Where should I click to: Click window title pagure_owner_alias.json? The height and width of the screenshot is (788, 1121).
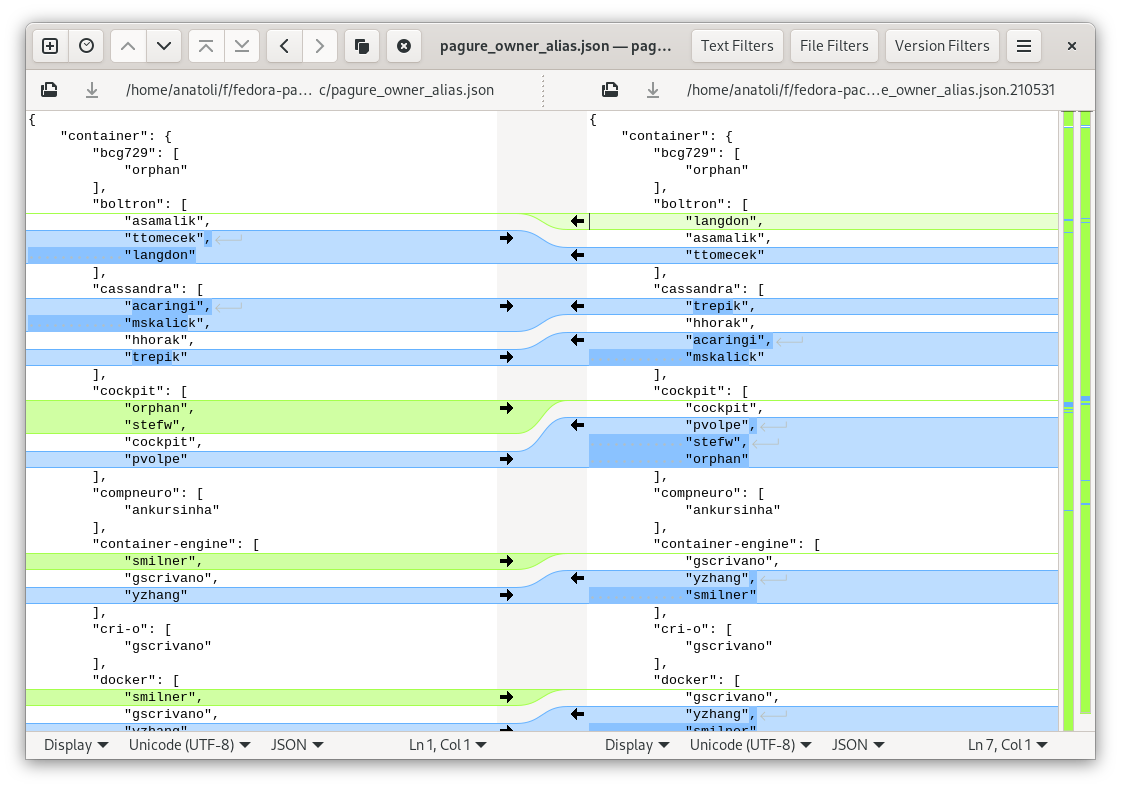coord(555,46)
